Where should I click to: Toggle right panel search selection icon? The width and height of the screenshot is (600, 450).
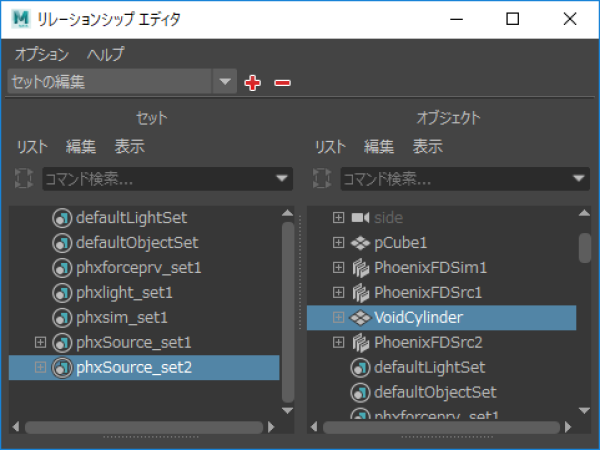(322, 179)
